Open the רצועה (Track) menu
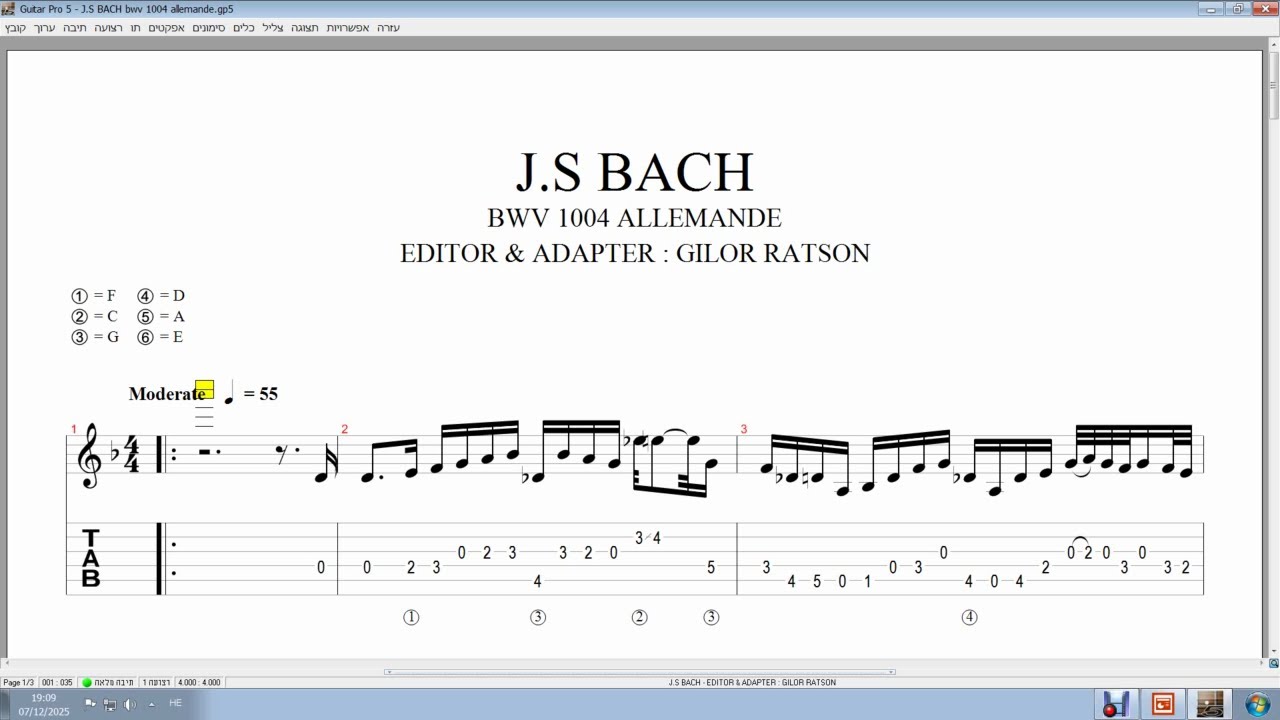 coord(108,28)
